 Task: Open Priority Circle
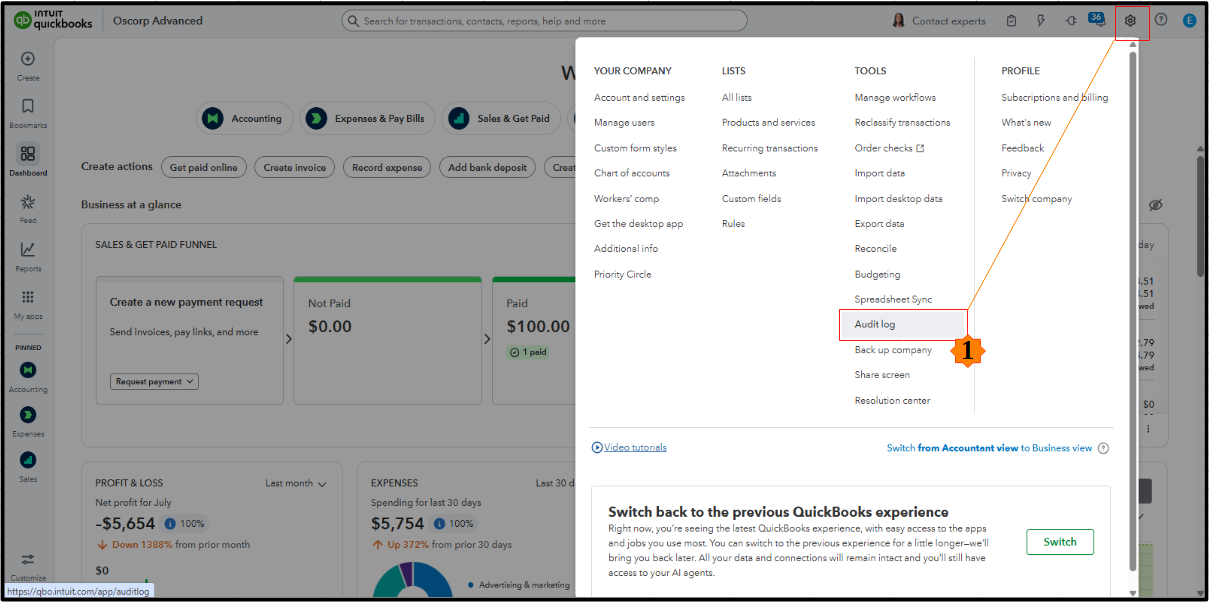click(x=622, y=274)
